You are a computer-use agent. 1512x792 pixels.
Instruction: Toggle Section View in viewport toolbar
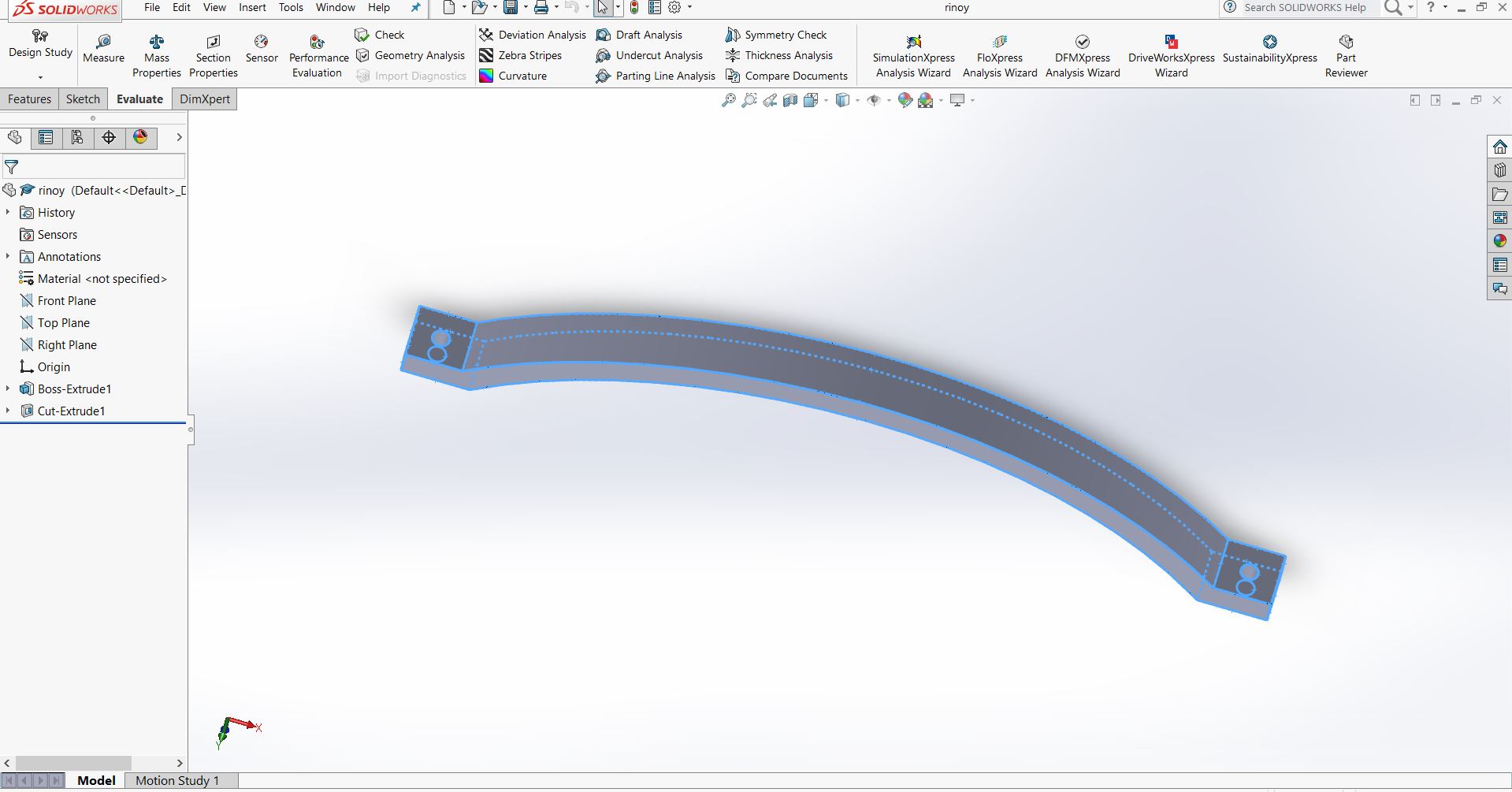(790, 100)
